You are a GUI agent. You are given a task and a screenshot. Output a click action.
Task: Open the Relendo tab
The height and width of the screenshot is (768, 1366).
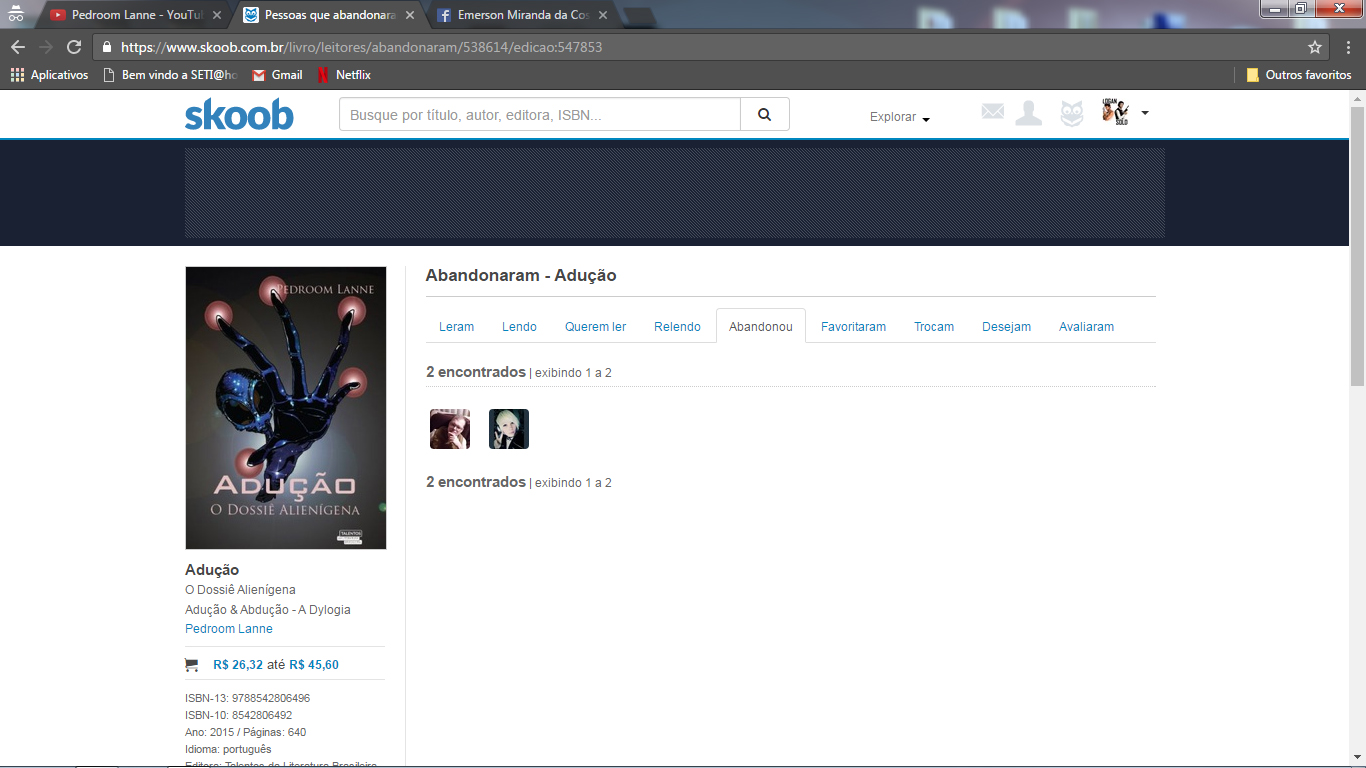[677, 327]
